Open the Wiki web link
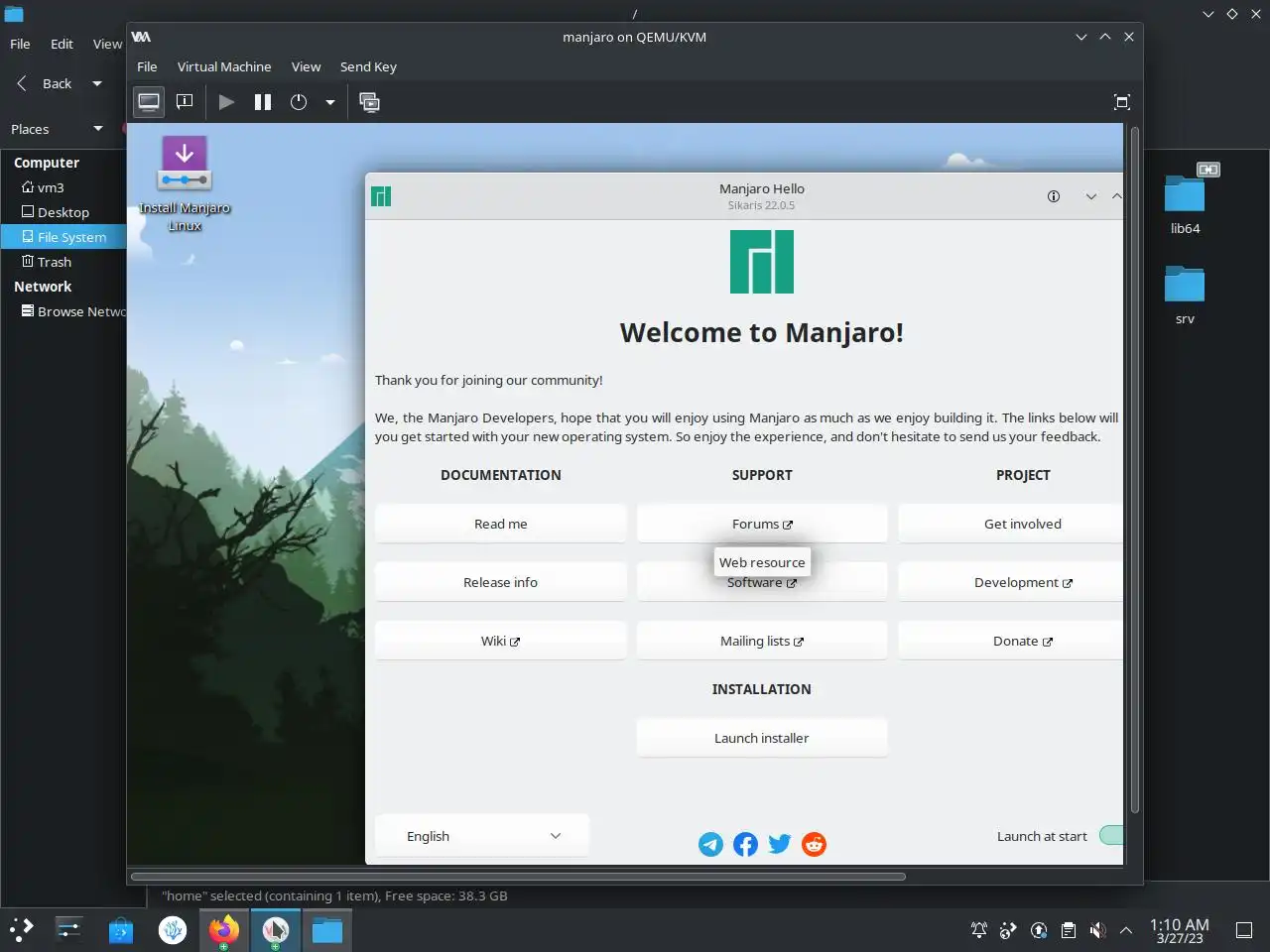Viewport: 1270px width, 952px height. tap(501, 641)
